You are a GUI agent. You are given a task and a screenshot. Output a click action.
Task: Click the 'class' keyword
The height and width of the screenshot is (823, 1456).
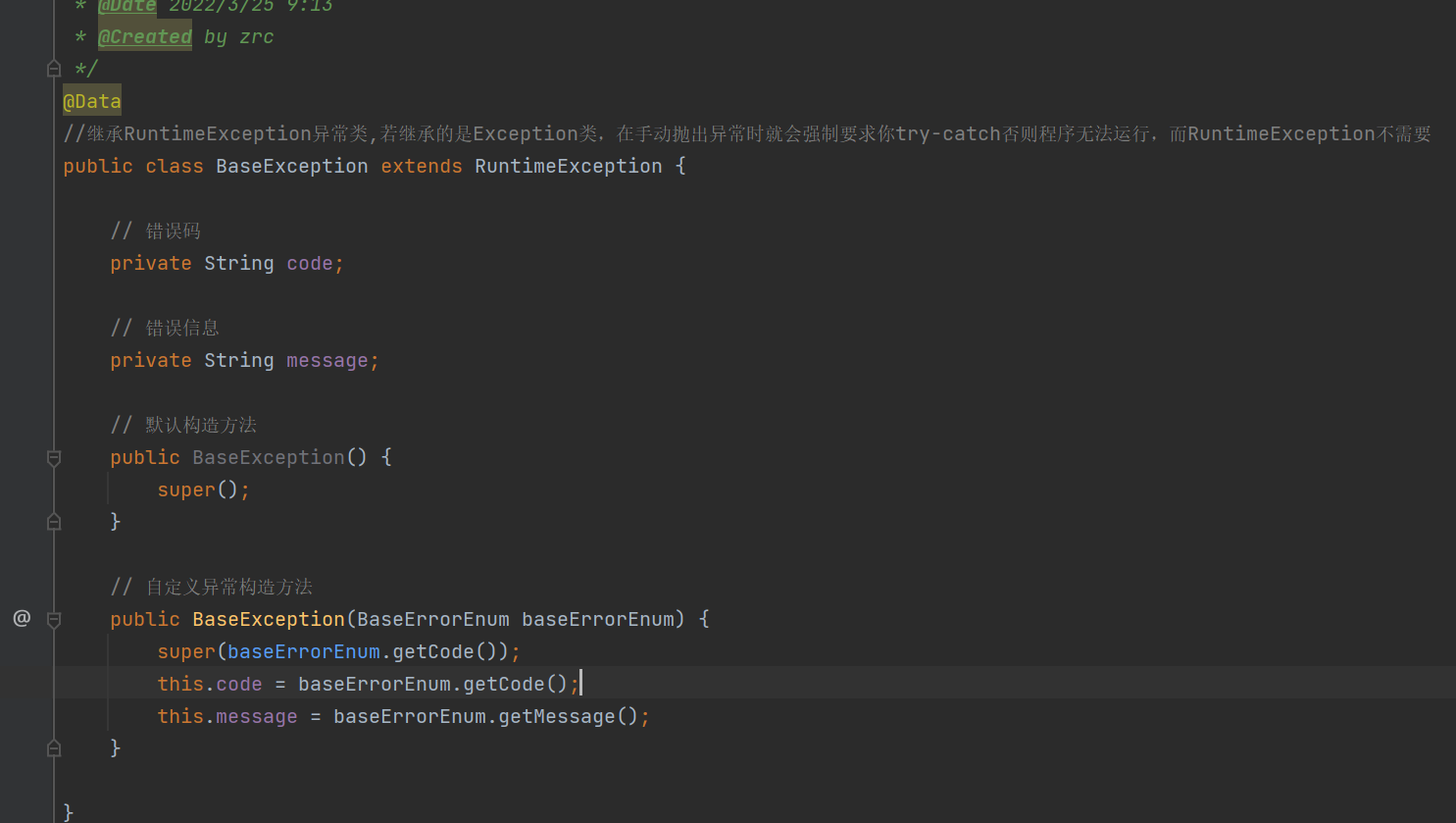[175, 167]
